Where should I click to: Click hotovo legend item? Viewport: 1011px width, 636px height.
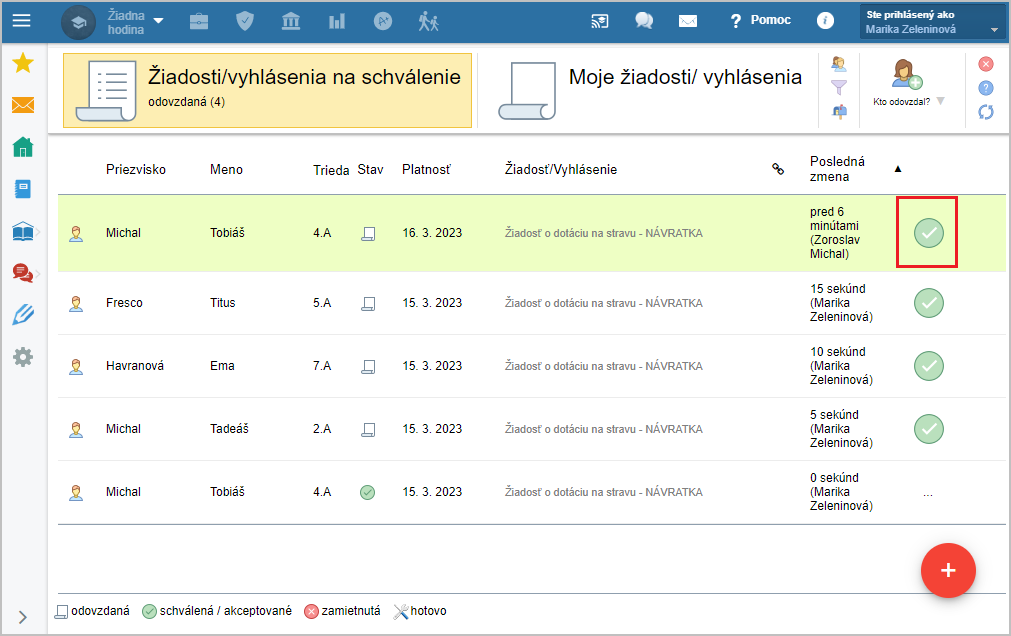point(420,611)
